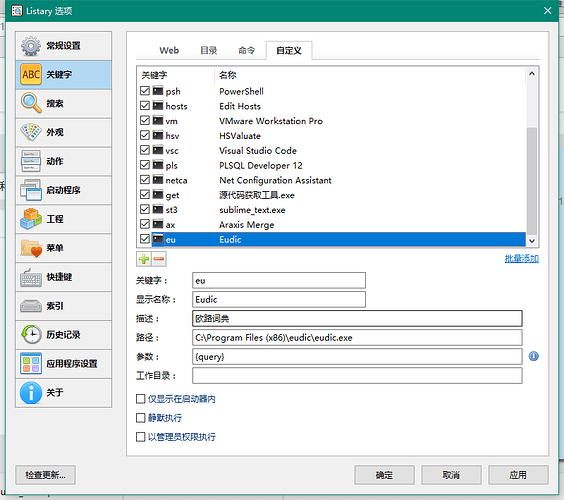This screenshot has height=500, width=564.
Task: Click the keyword list scrollbar thumb
Action: pyautogui.click(x=532, y=181)
